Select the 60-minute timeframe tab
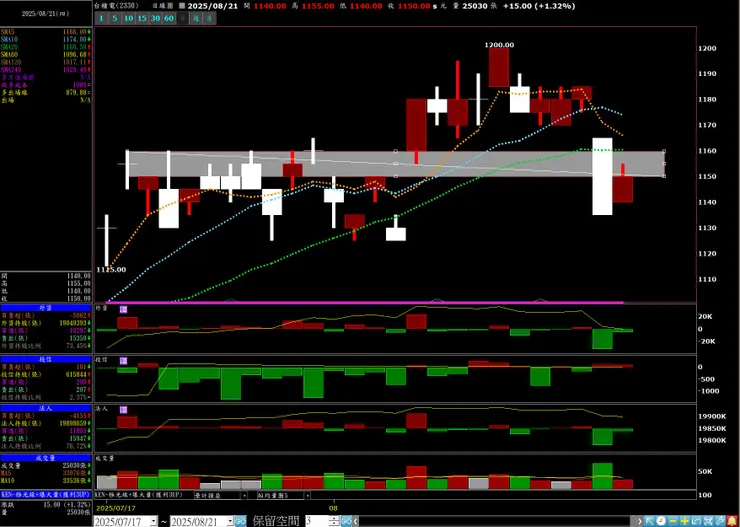This screenshot has width=740, height=527. coord(169,18)
